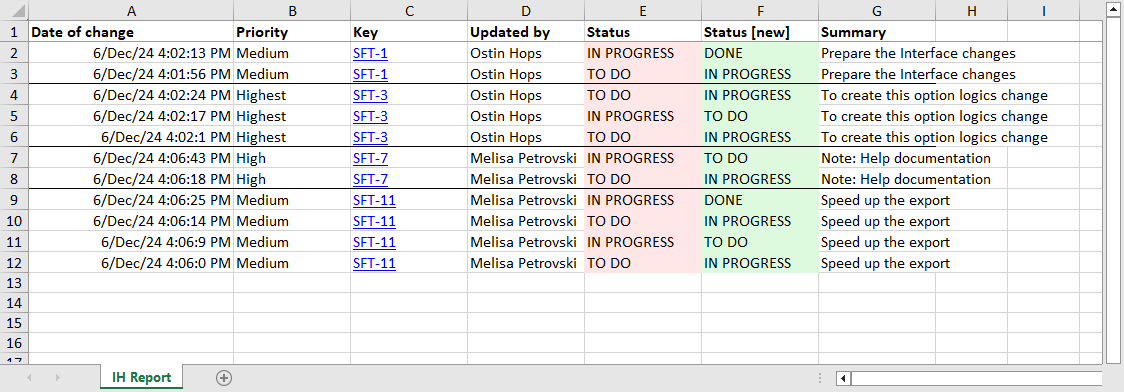This screenshot has height=392, width=1124.
Task: Open the SFT-11 link in row 12
Action: point(374,263)
